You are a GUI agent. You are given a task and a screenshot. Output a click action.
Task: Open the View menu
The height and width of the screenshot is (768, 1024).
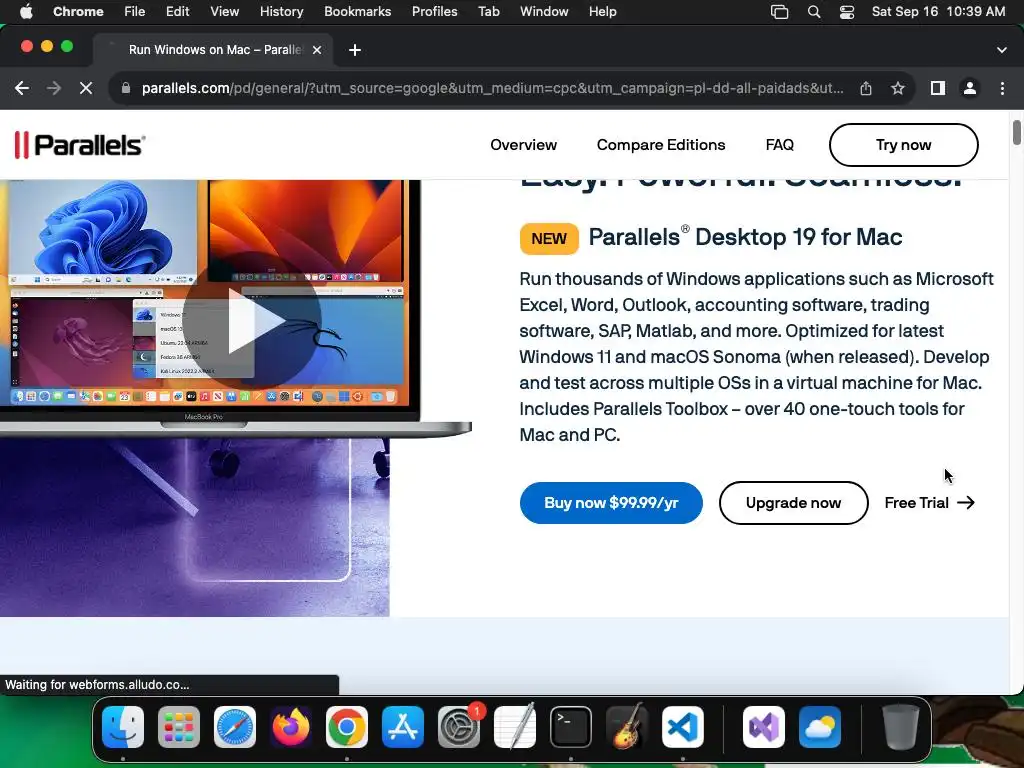click(224, 12)
